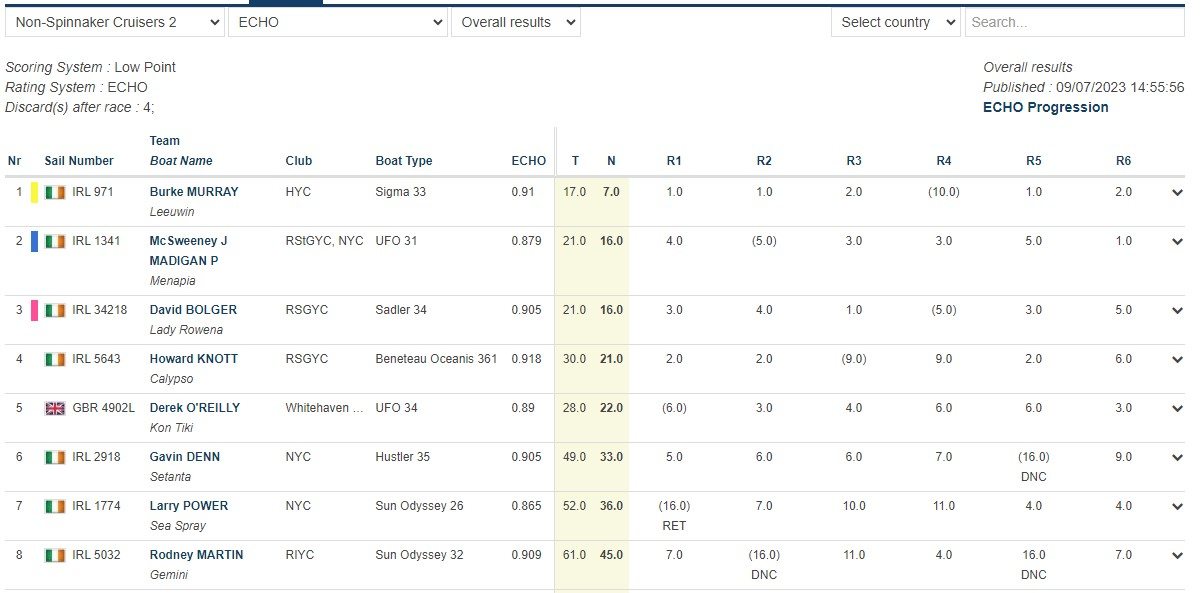Screen dimensions: 1204x593
Task: Open the Non-Spinnaker Cruisers 2 class dropdown
Action: [x=115, y=22]
